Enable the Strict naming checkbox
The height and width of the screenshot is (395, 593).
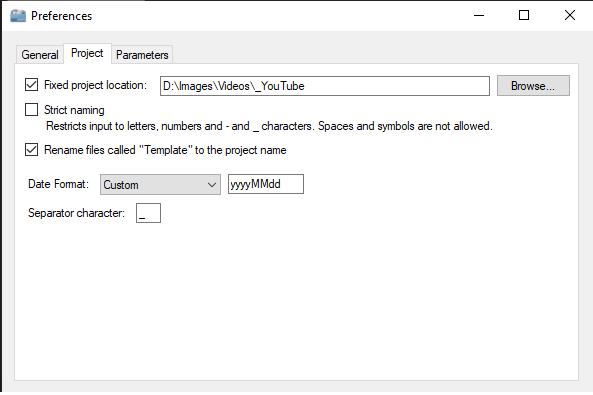(31, 110)
